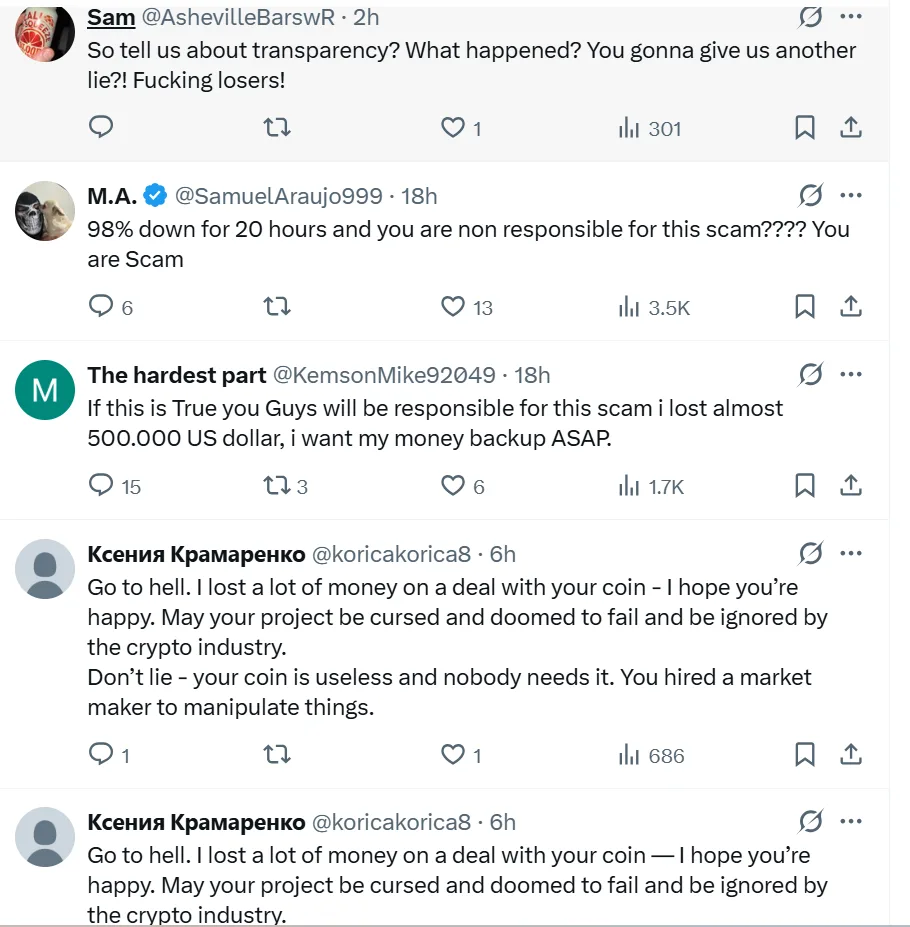Like The hardest part's post
The image size is (910, 927).
coord(452,486)
